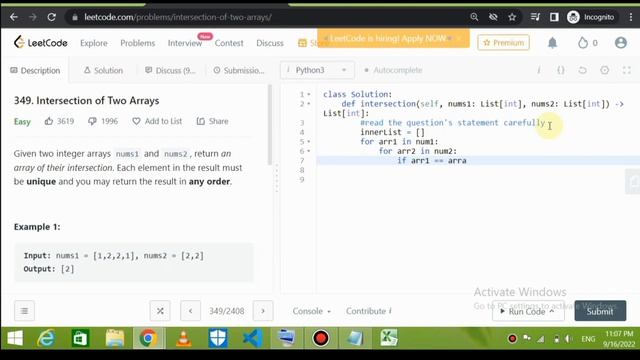Image resolution: width=640 pixels, height=360 pixels.
Task: Click the editor info icon
Action: [539, 70]
